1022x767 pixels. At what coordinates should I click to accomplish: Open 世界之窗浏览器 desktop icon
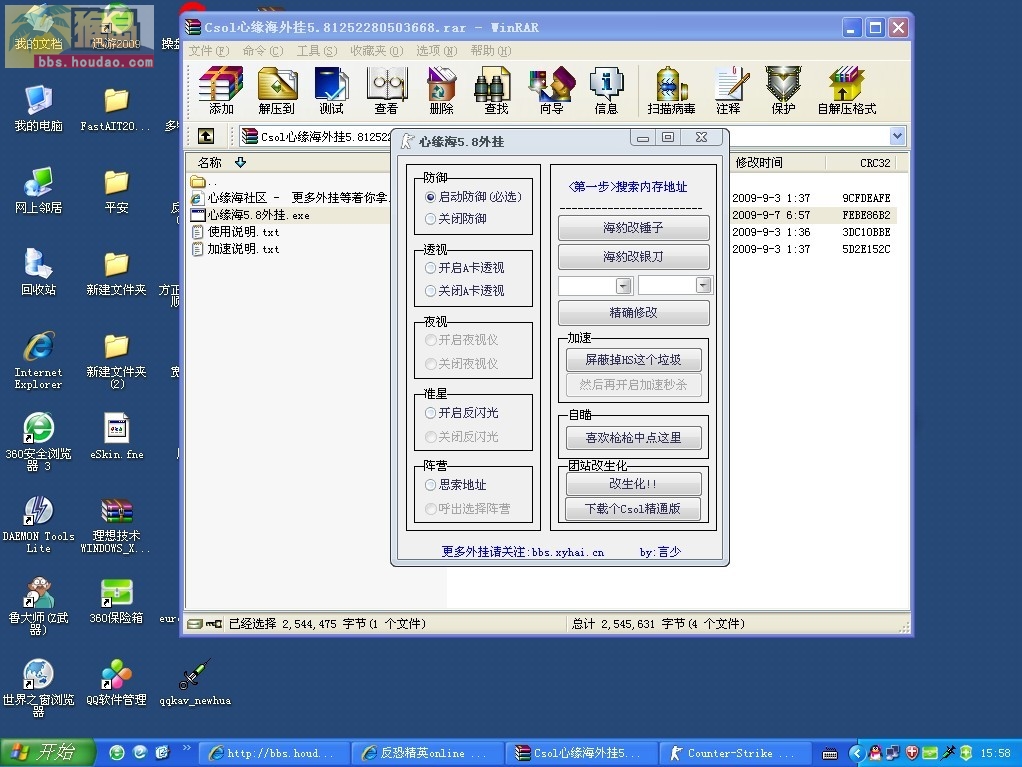click(x=38, y=689)
